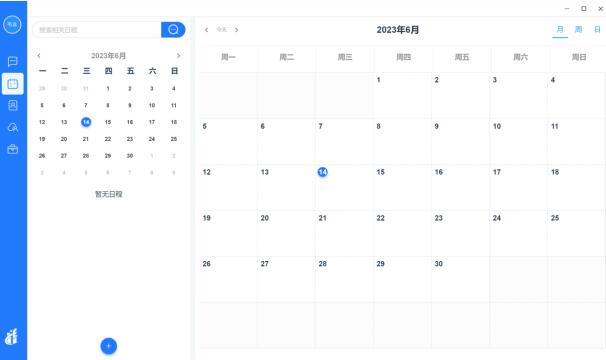Open the workbench briefcase sidebar icon
The width and height of the screenshot is (606, 360).
(x=12, y=149)
